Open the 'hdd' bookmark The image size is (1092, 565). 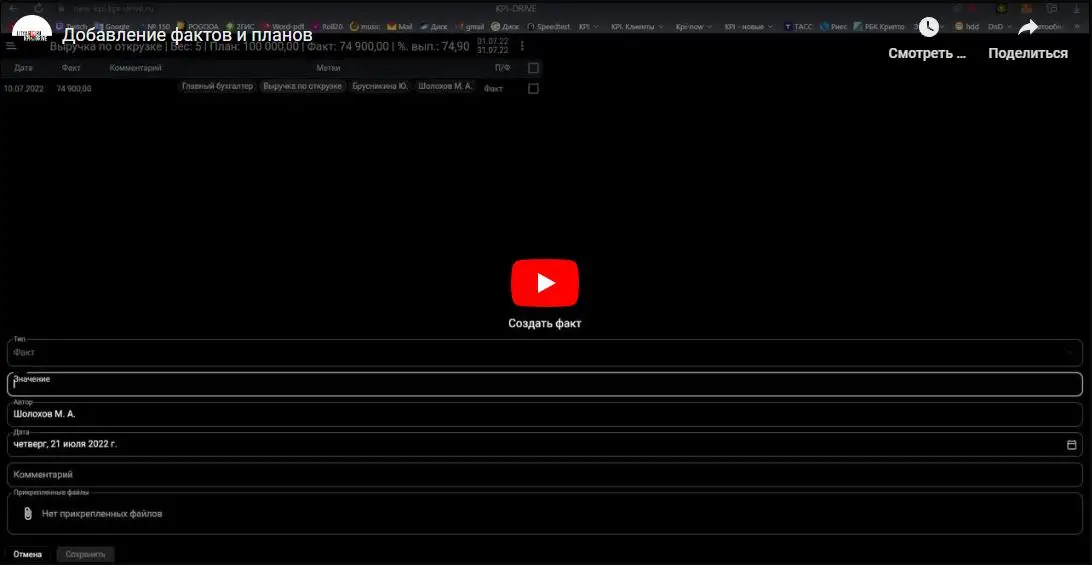pos(967,26)
